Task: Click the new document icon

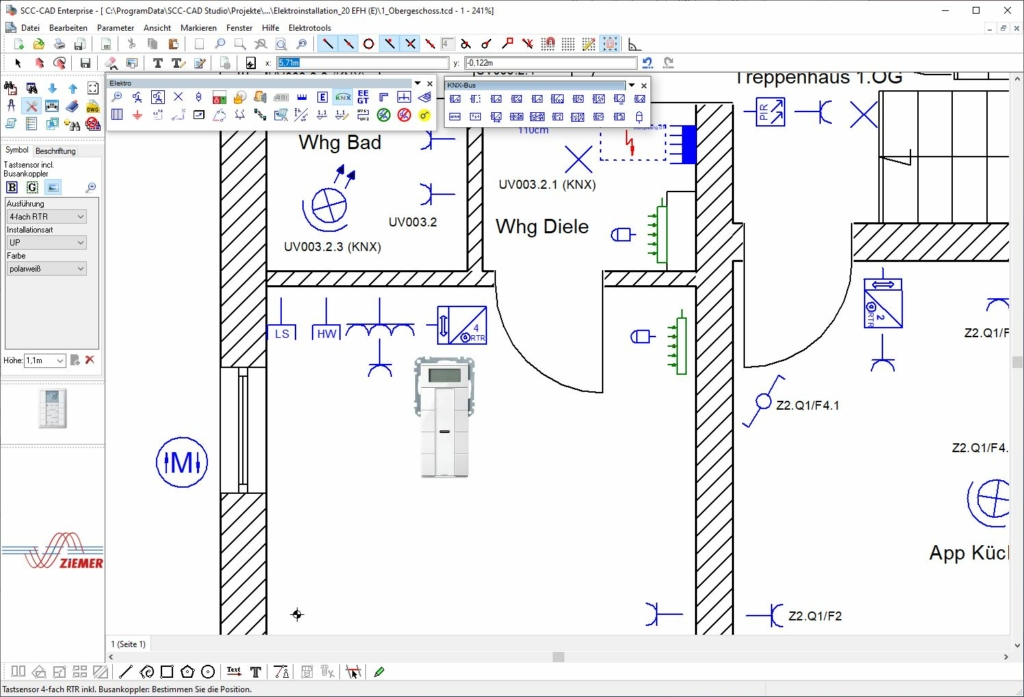Action: (18, 44)
